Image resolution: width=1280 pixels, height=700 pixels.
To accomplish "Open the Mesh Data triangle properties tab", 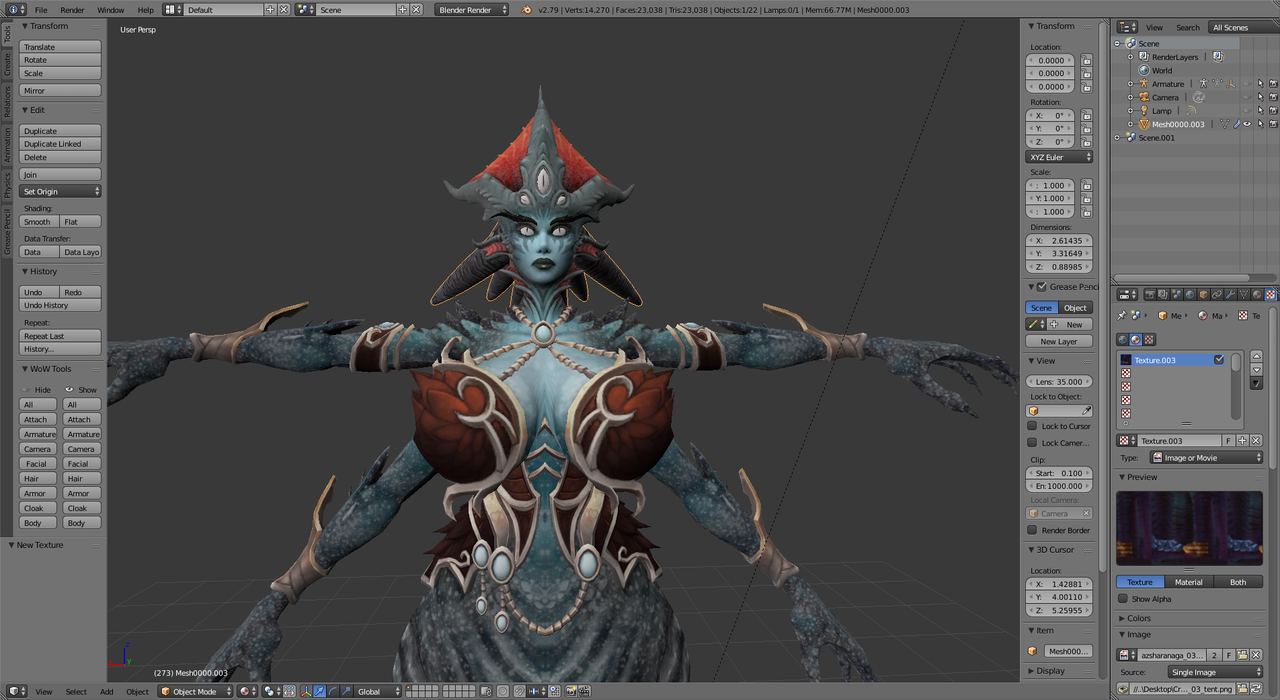I will pyautogui.click(x=1244, y=294).
